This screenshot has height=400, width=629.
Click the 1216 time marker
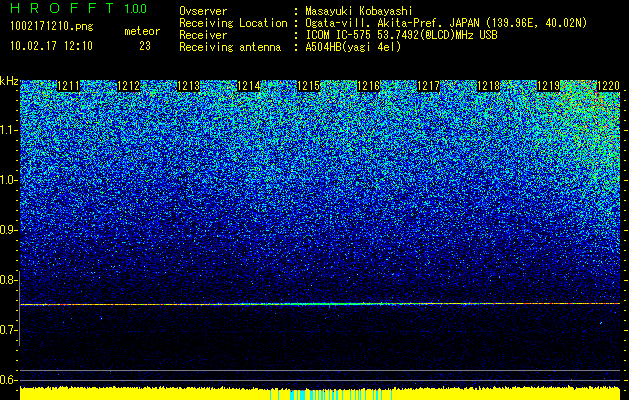(x=368, y=85)
